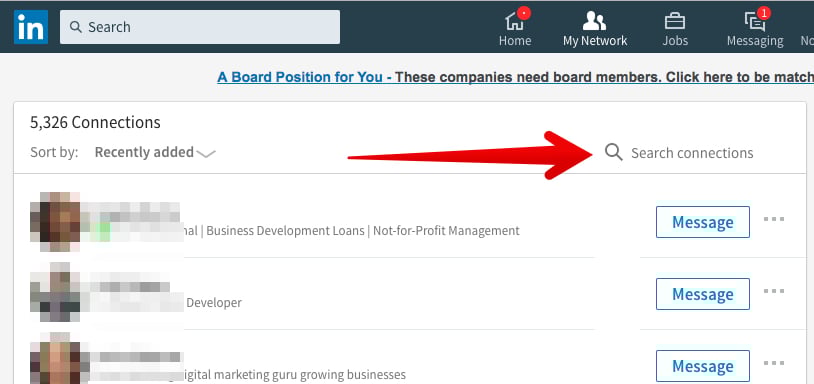Open more options for second connection

(774, 291)
